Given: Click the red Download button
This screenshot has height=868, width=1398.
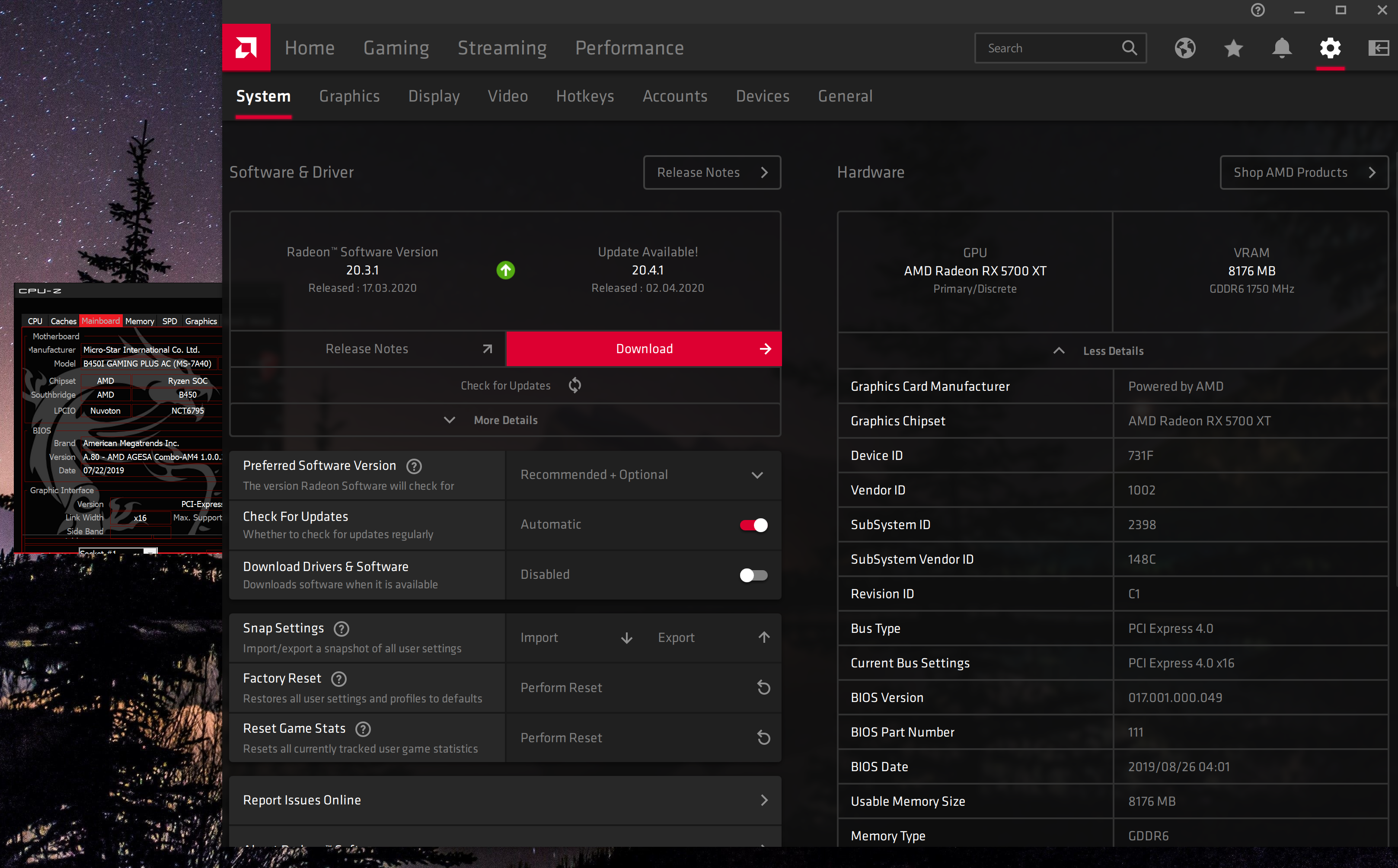Looking at the screenshot, I should pos(644,348).
